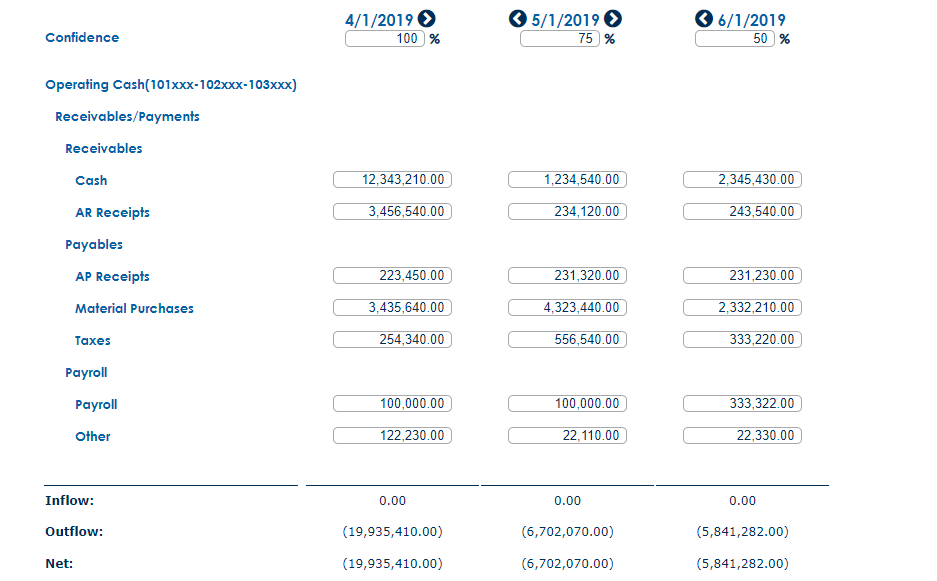Click Net value (19,935,410.00)
This screenshot has width=937, height=581.
(393, 564)
